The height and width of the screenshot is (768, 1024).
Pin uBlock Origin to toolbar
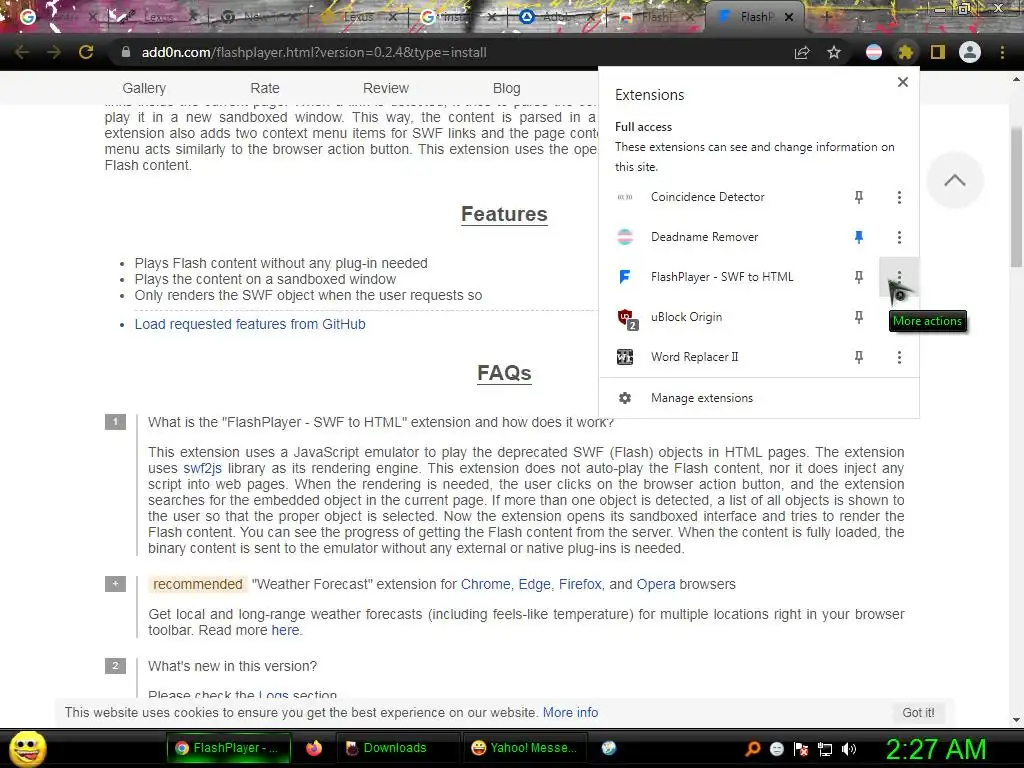pos(859,317)
